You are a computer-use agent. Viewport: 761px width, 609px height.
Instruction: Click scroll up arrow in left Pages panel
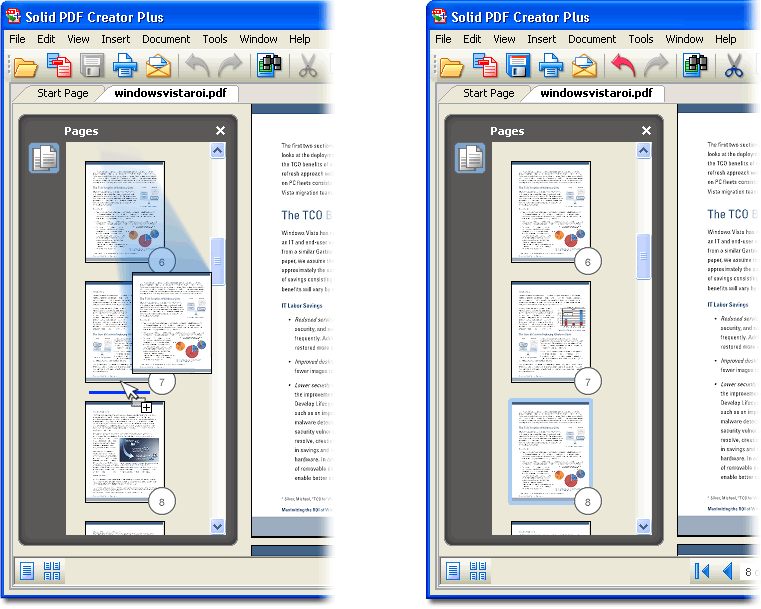pos(217,152)
